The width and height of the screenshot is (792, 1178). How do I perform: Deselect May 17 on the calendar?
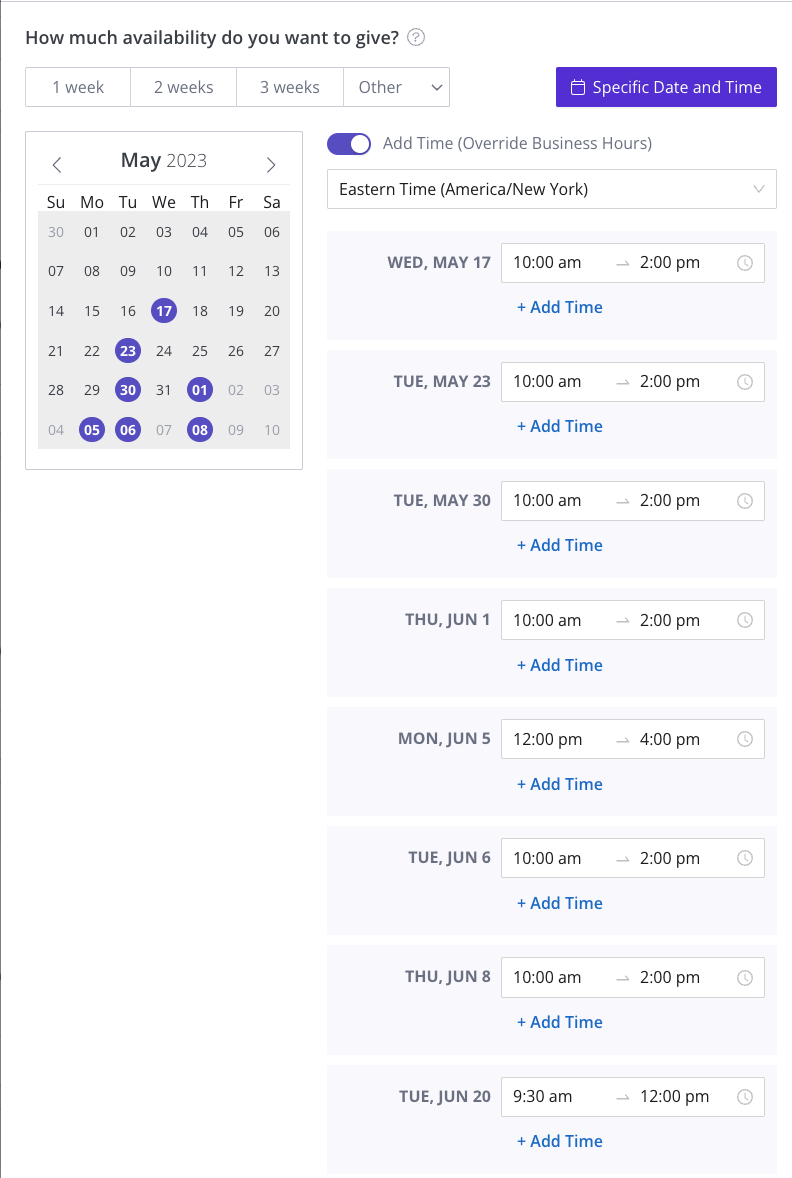(x=164, y=310)
